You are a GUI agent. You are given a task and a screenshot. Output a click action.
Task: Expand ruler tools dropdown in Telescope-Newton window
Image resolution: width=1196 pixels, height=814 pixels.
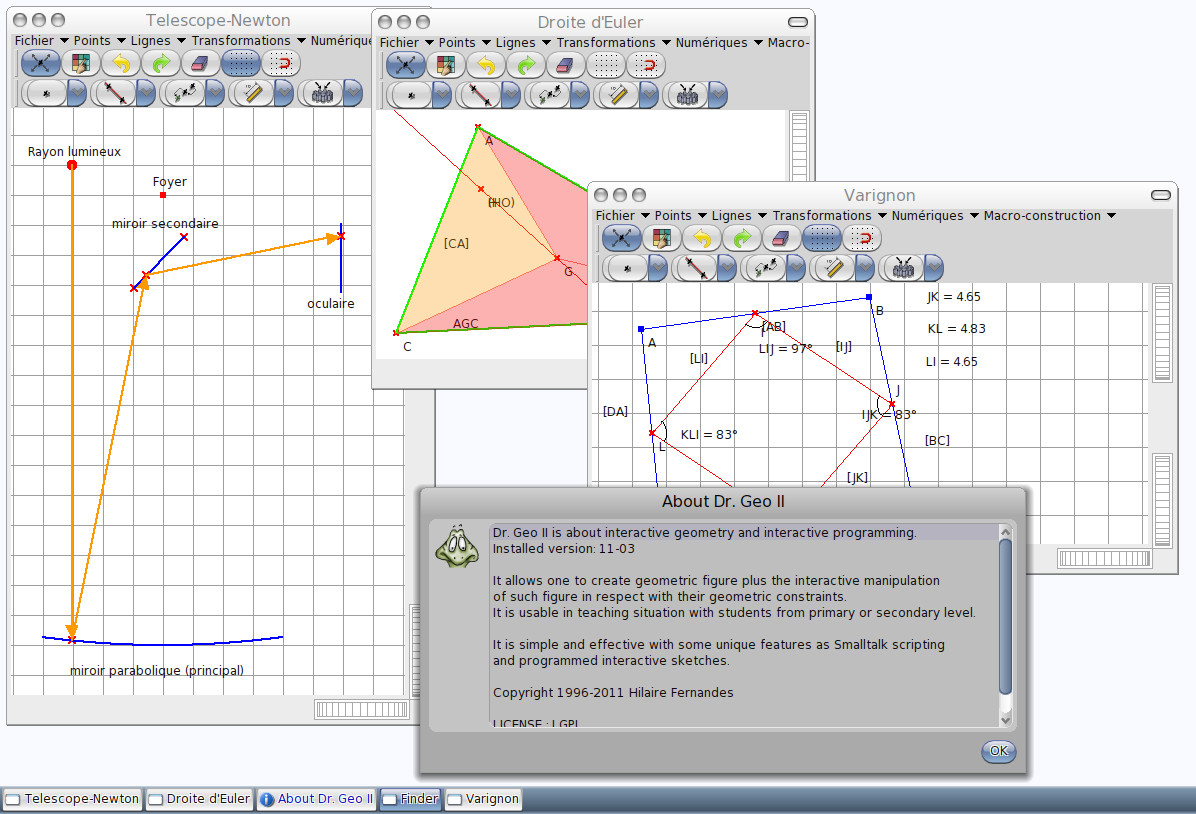[x=284, y=94]
